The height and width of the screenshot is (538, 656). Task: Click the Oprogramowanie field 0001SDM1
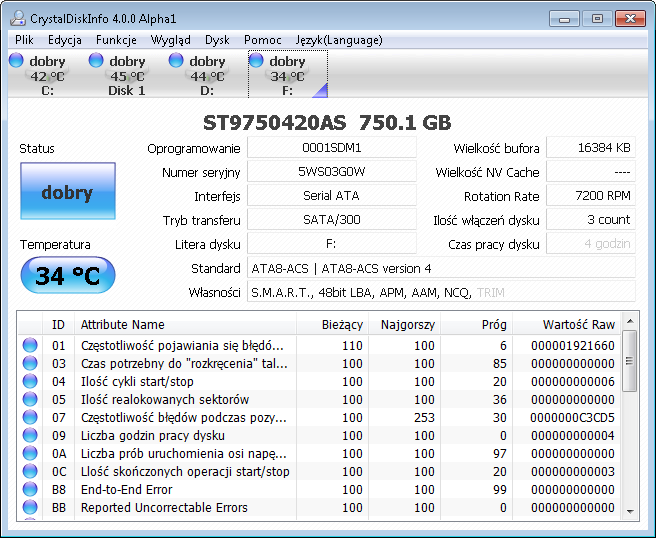tap(332, 148)
